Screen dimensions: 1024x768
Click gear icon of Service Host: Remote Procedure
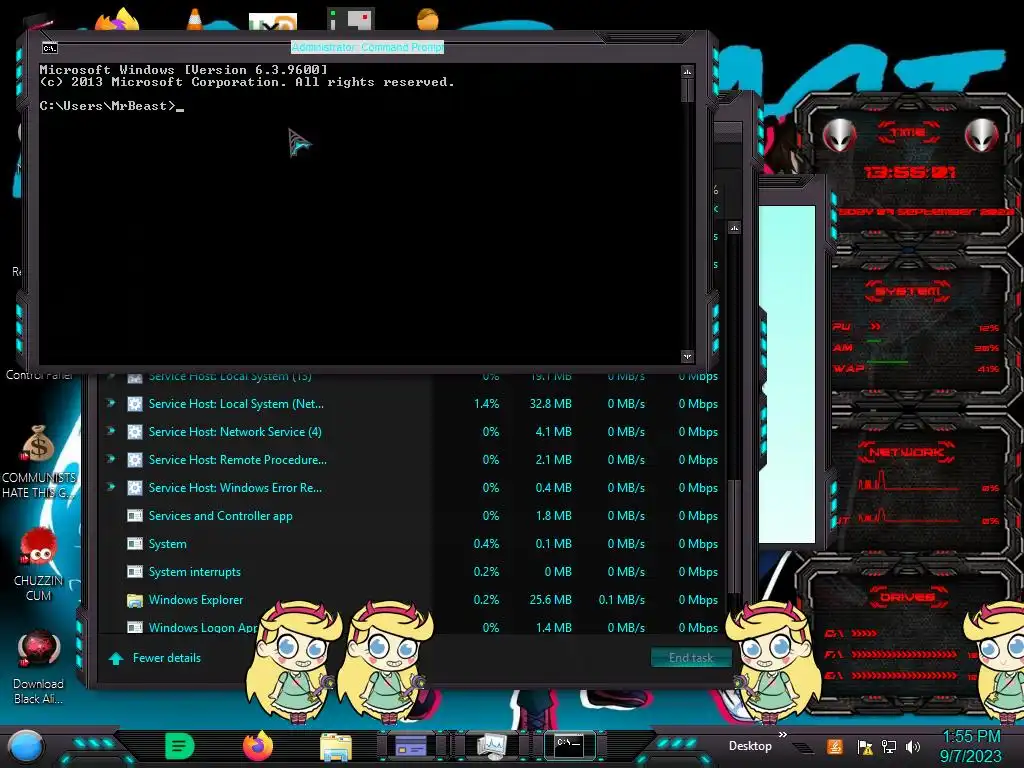click(x=135, y=460)
